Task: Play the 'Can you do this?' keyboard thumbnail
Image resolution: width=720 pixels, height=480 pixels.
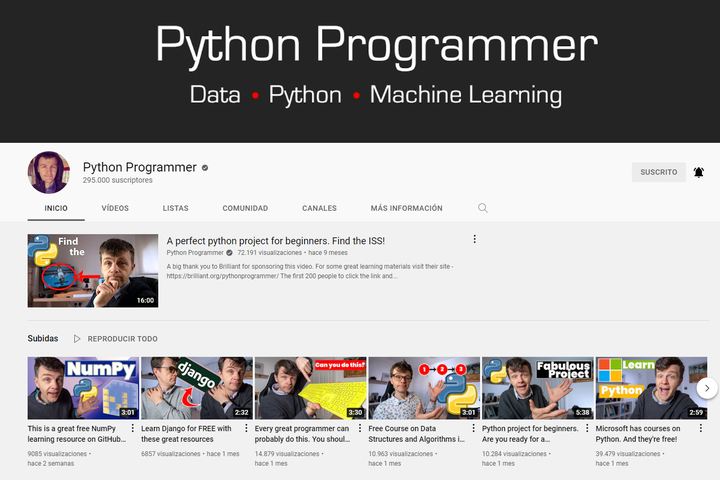Action: coord(310,388)
